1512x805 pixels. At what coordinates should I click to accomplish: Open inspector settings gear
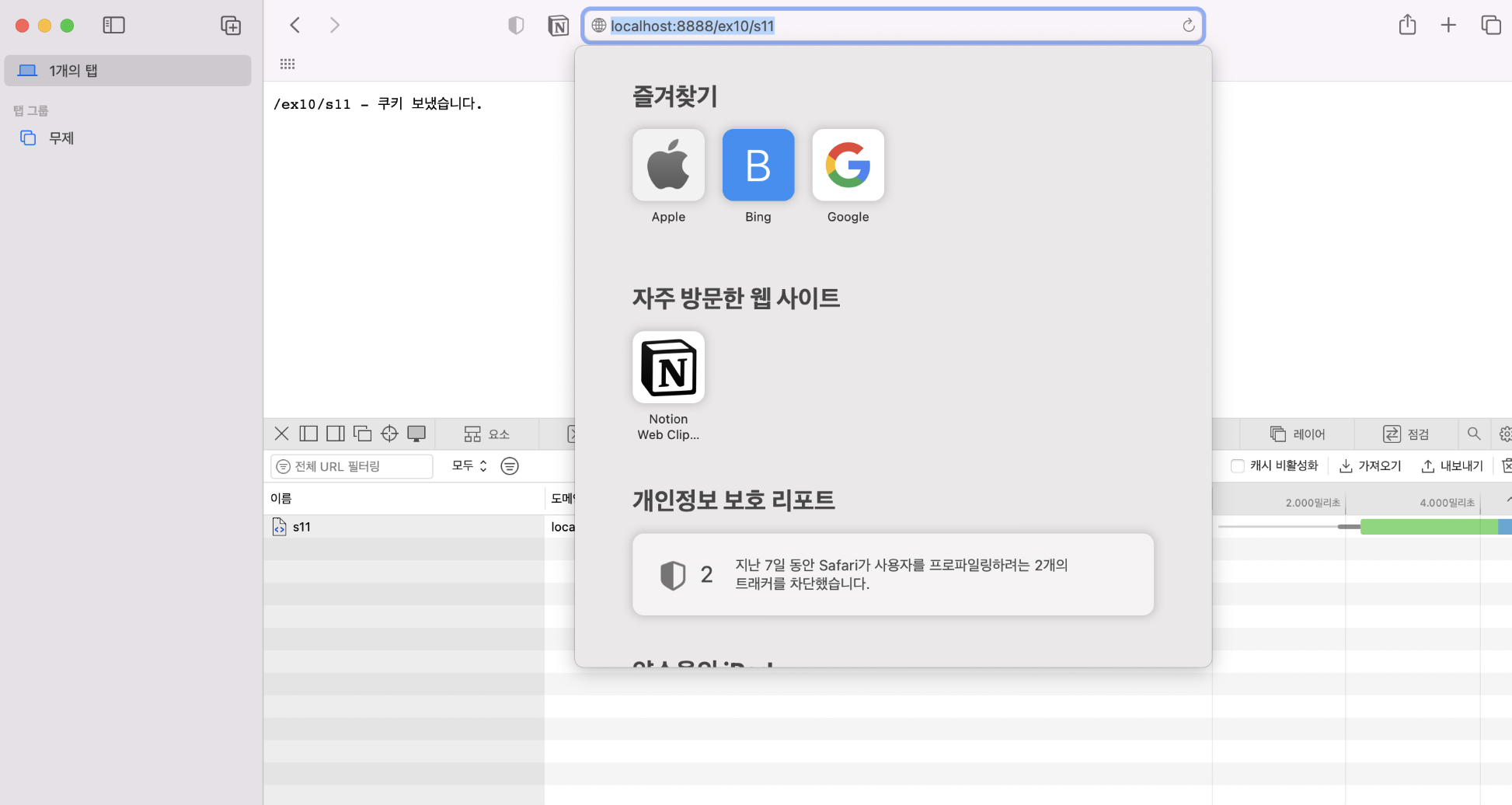(x=1505, y=434)
